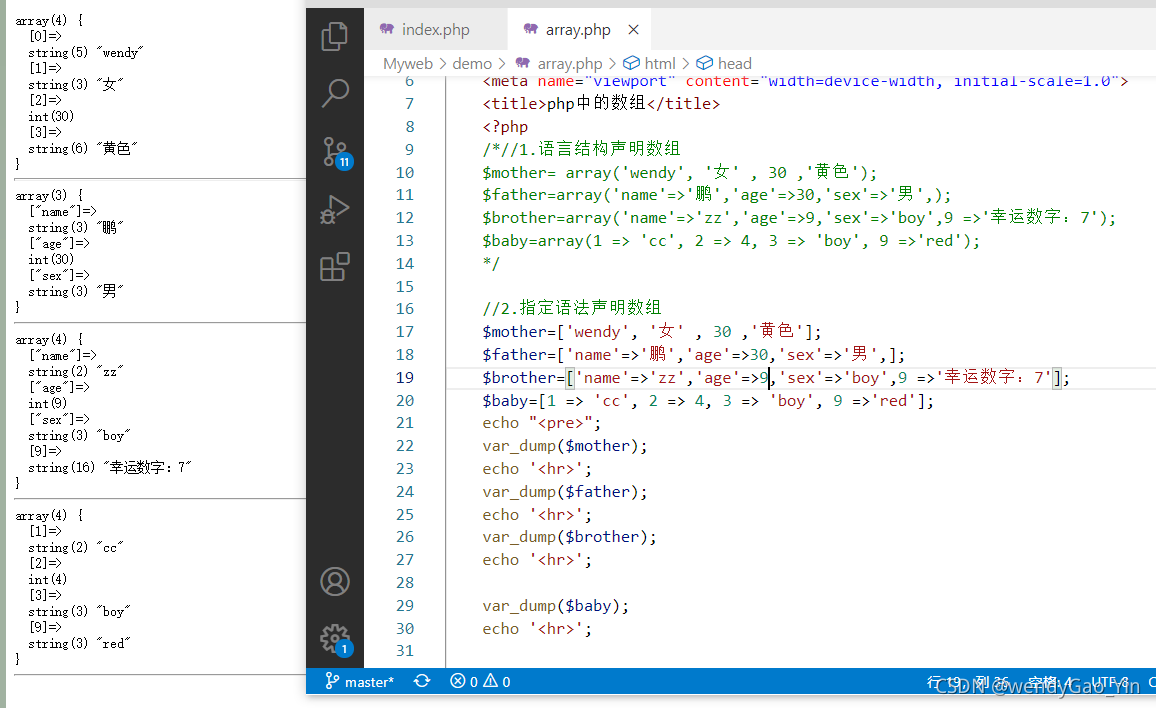Click the array(3) header in browser output
This screenshot has height=708, width=1156.
(x=49, y=195)
